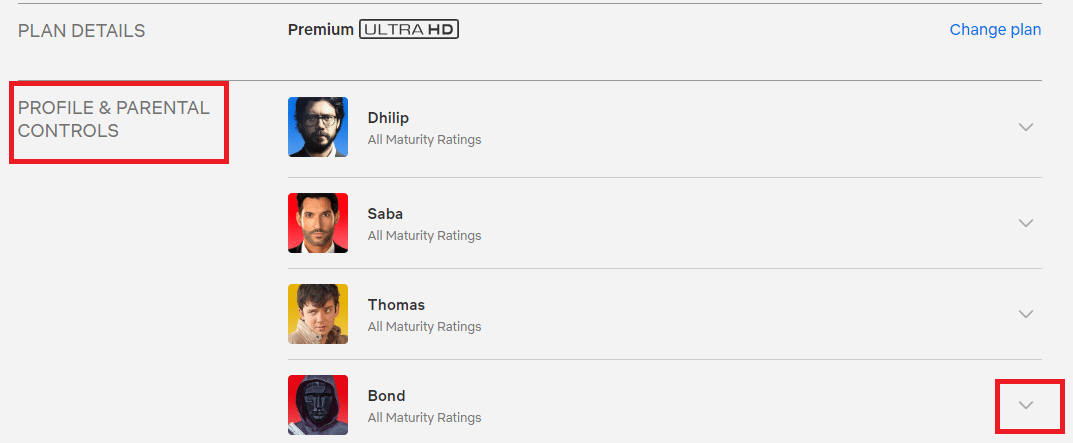This screenshot has width=1073, height=443.
Task: Click Dhilip's bearded glasses avatar
Action: 318,127
